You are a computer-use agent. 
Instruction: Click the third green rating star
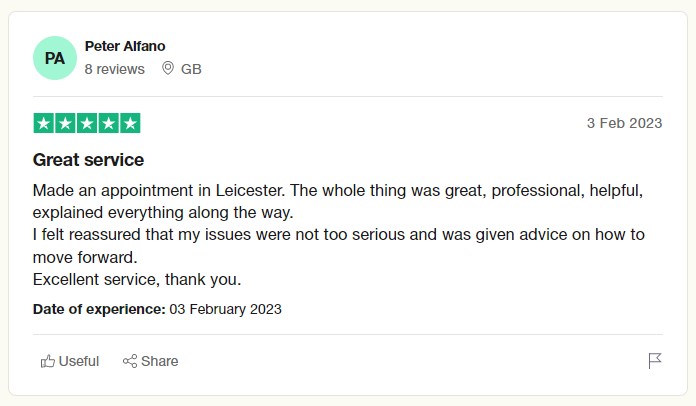coord(87,123)
